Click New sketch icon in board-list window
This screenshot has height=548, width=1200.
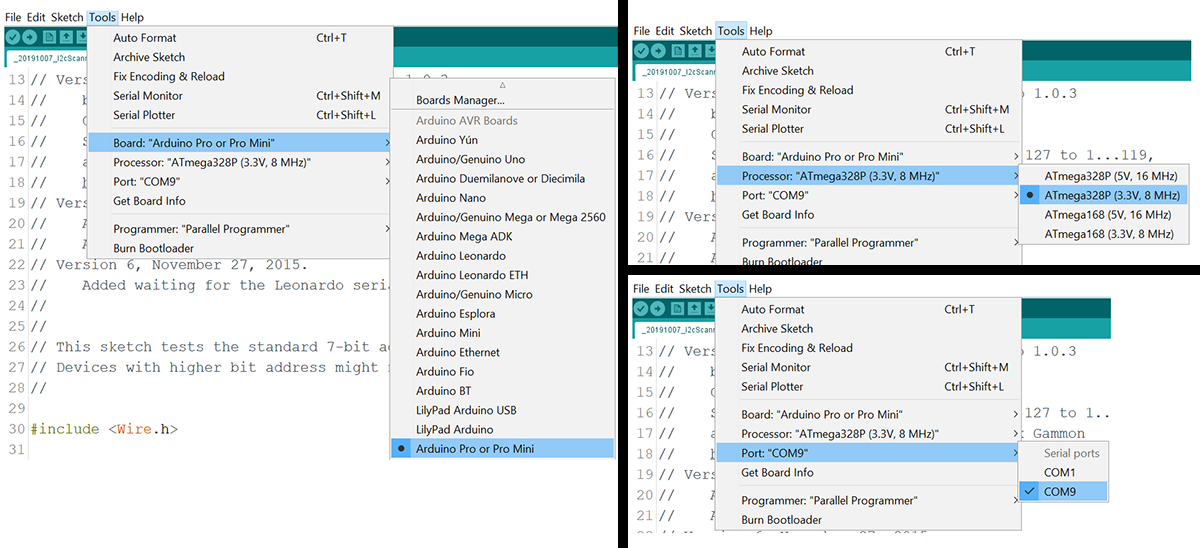click(49, 37)
